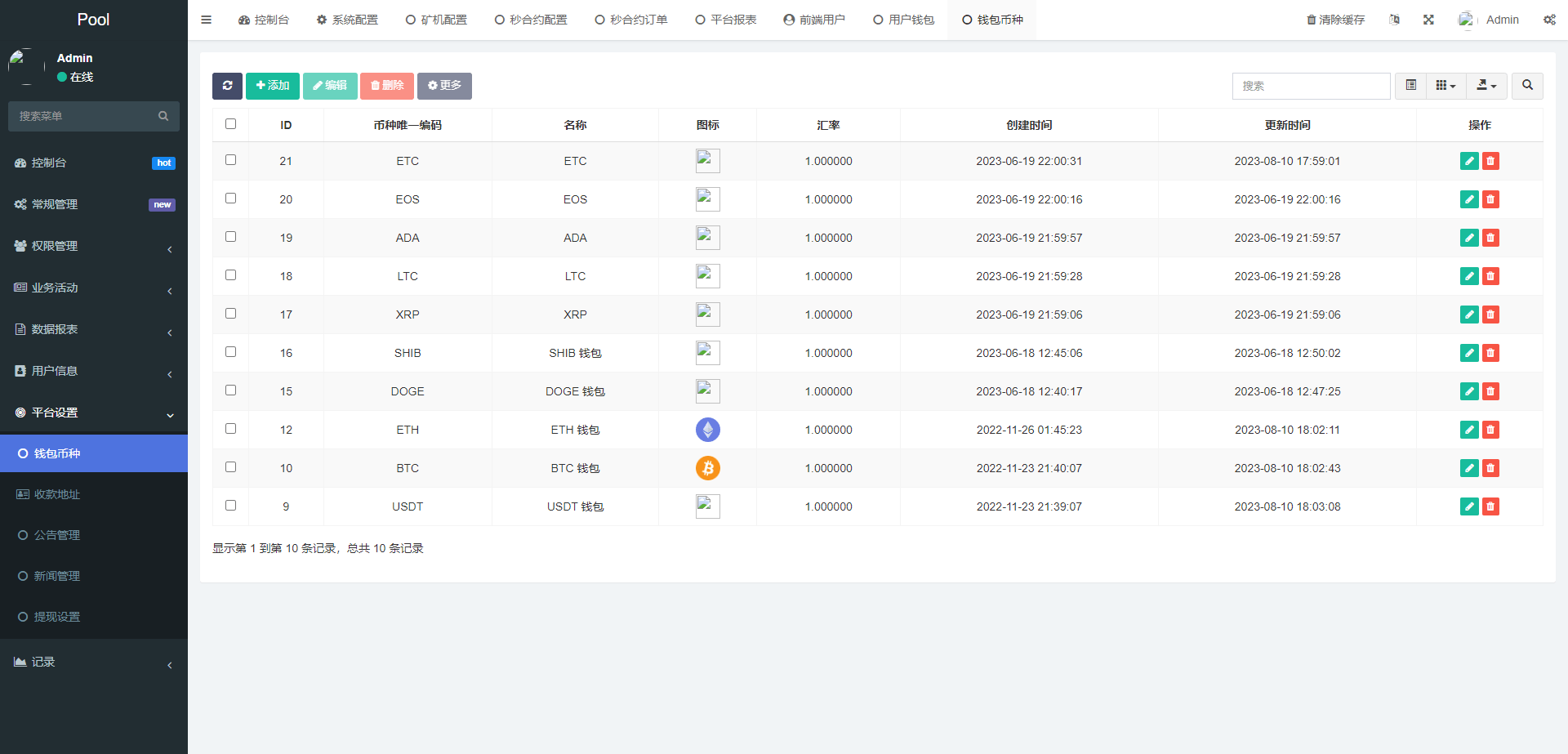This screenshot has width=1568, height=754.
Task: Click the search magnifier icon beside the search box
Action: pyautogui.click(x=1527, y=86)
